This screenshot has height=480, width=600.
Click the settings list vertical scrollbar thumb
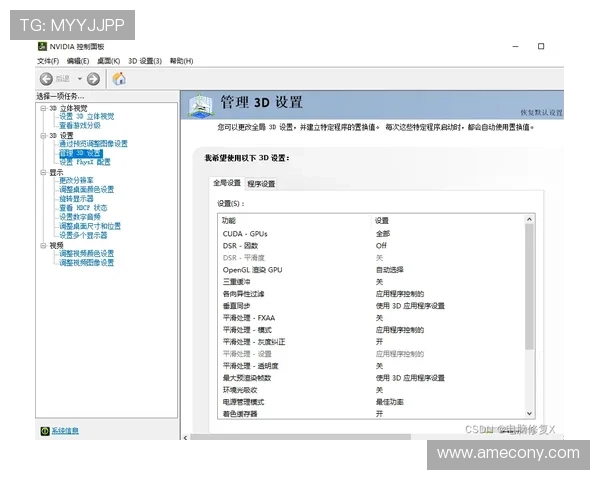(530, 287)
